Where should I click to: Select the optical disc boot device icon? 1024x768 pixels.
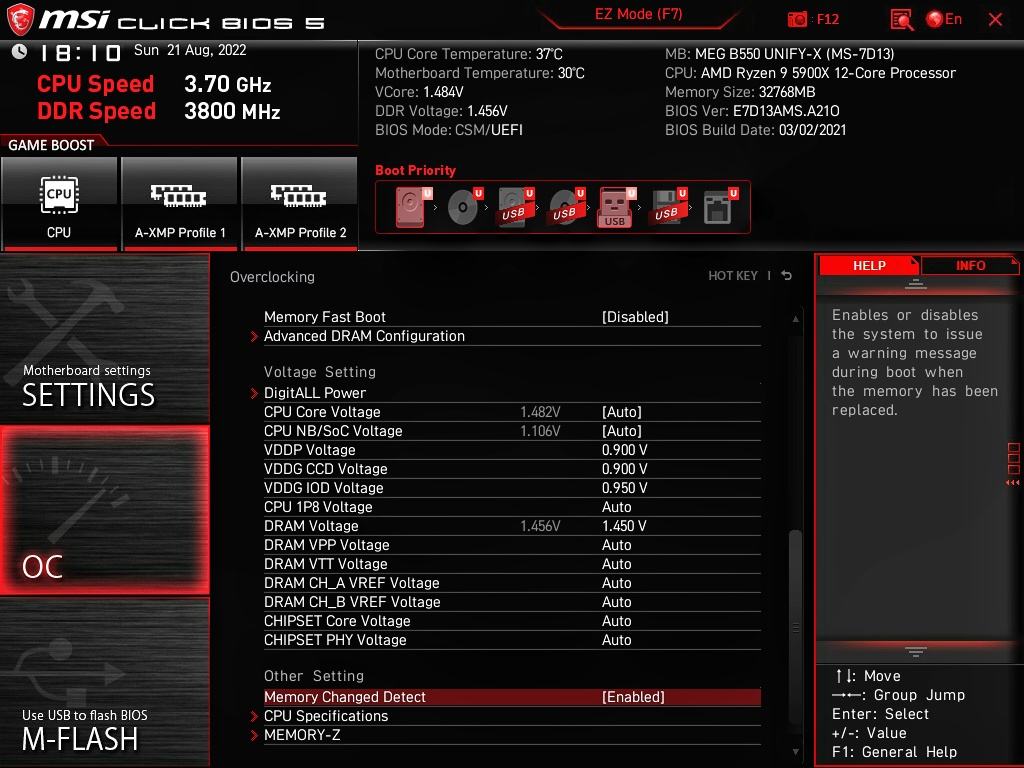465,207
